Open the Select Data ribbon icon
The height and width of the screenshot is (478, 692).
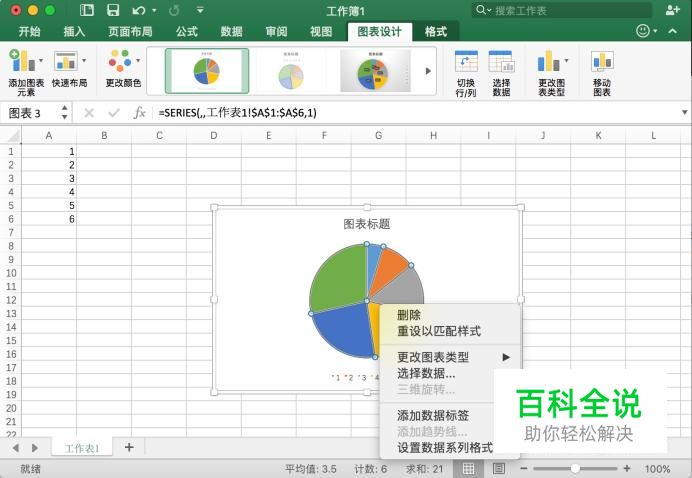point(501,62)
